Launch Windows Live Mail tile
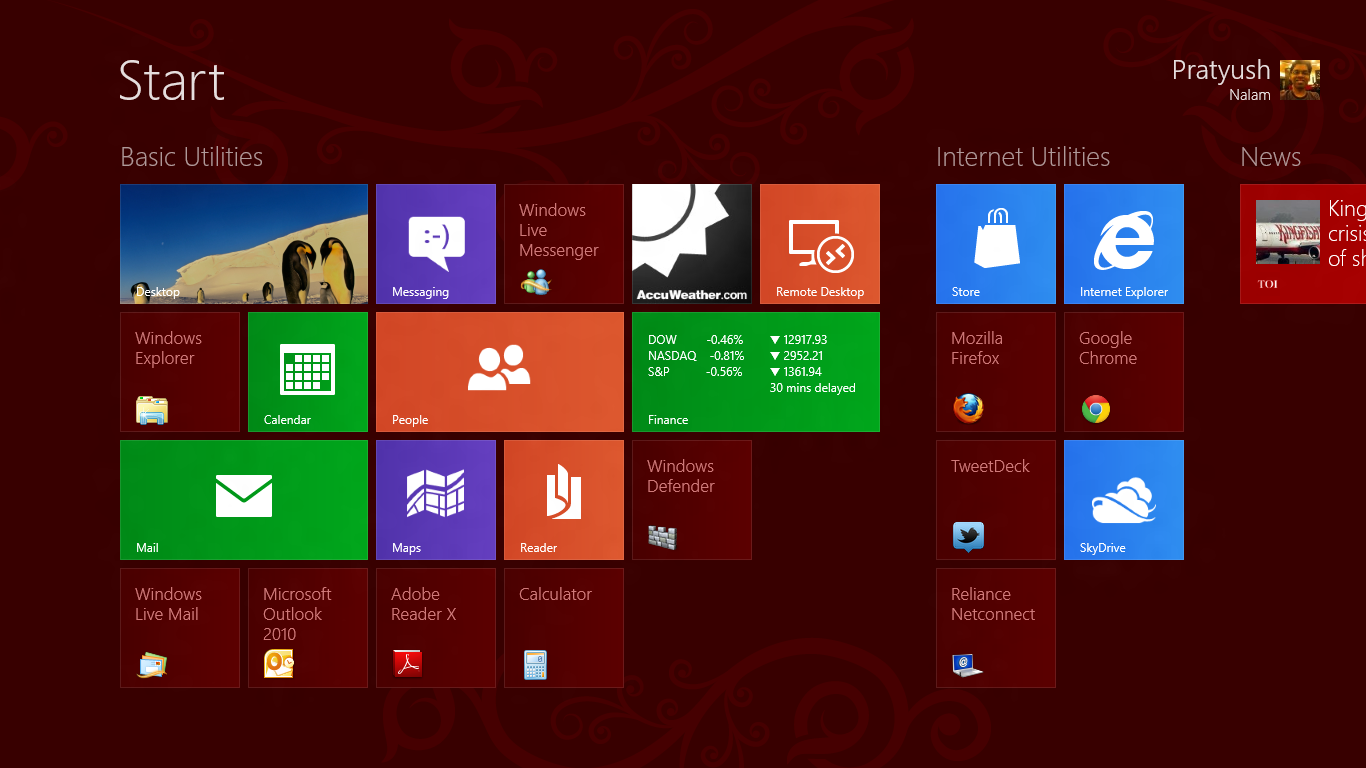1366x768 pixels. [x=180, y=628]
